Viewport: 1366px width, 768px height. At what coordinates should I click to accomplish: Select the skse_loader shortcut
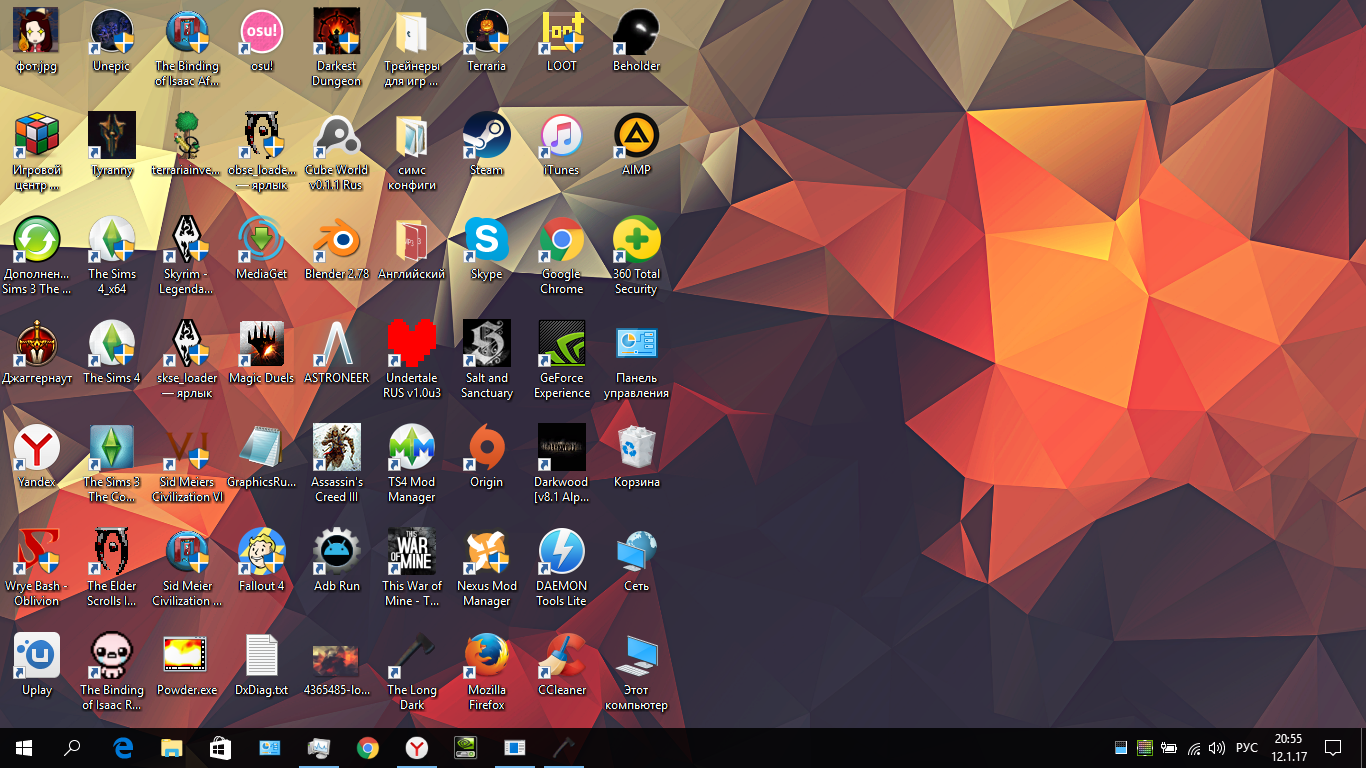coord(187,344)
